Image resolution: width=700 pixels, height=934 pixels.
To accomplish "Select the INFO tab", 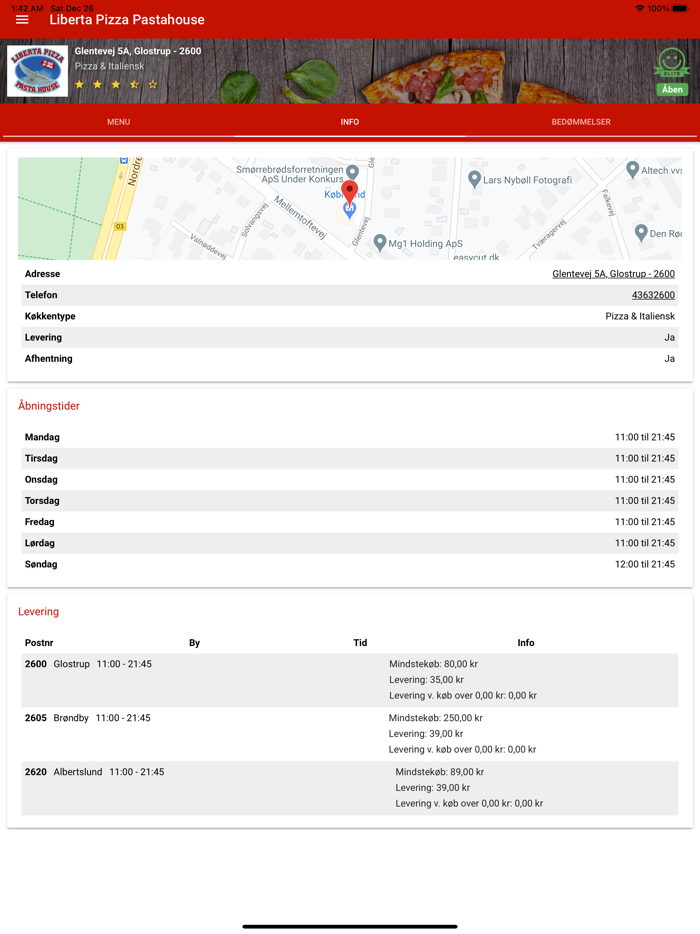I will (x=350, y=122).
